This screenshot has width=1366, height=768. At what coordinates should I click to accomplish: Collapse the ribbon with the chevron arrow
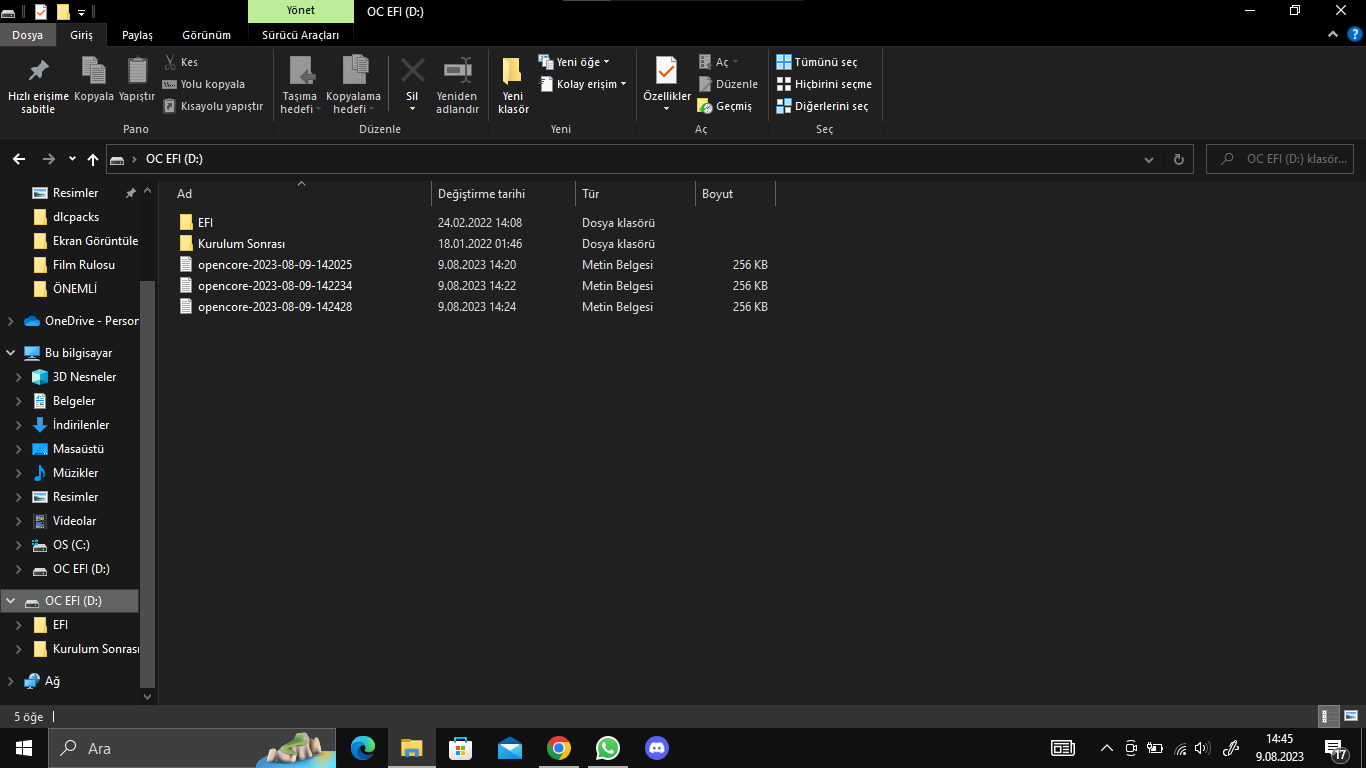[1333, 34]
